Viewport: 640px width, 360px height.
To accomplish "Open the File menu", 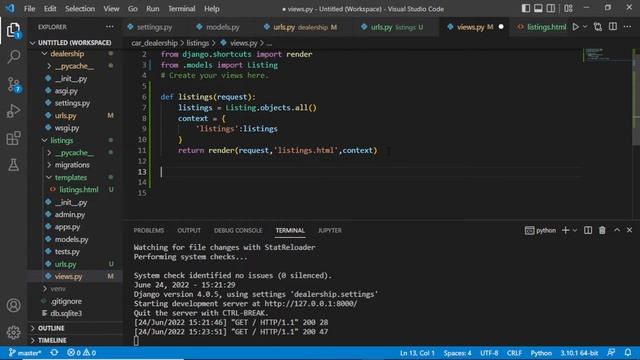I will [x=29, y=9].
